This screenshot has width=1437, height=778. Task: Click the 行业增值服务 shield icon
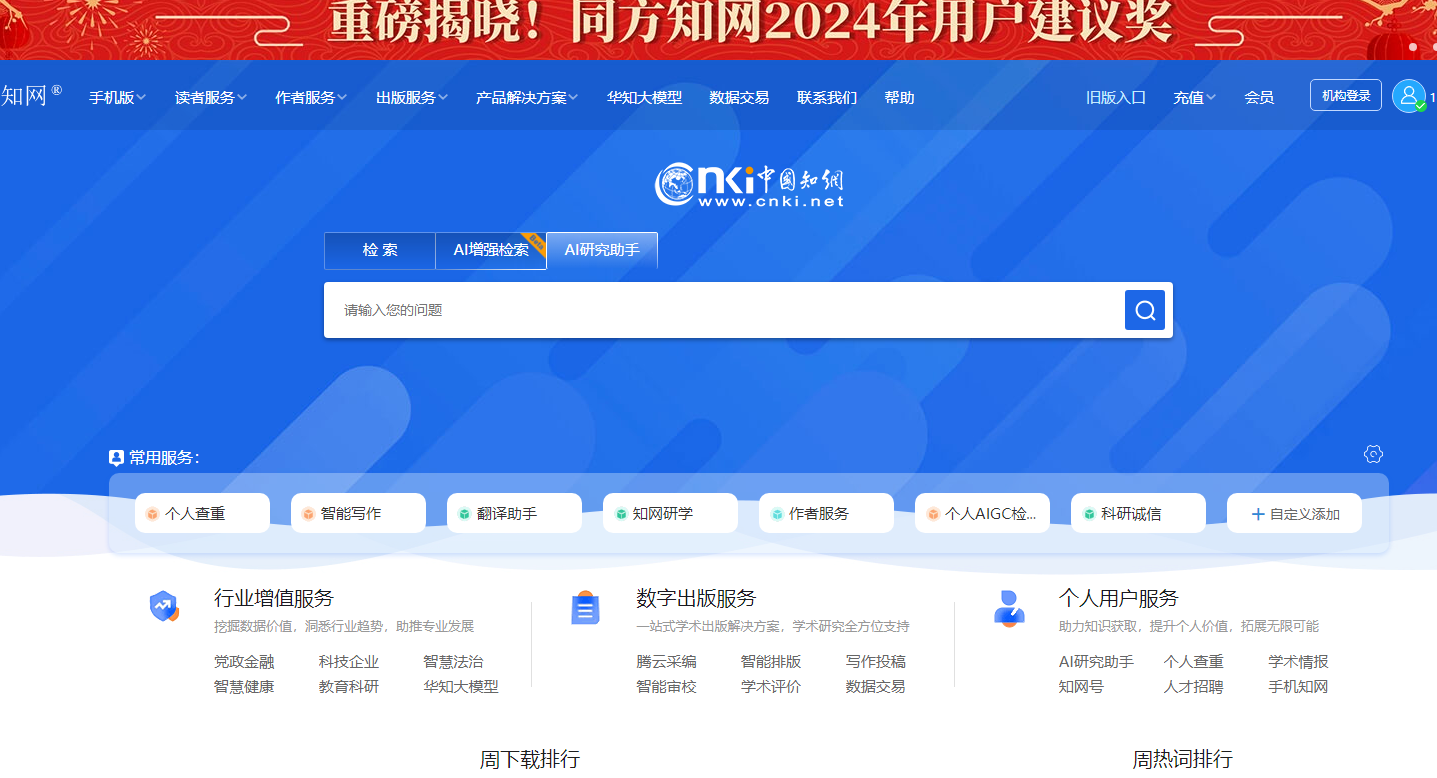[164, 606]
